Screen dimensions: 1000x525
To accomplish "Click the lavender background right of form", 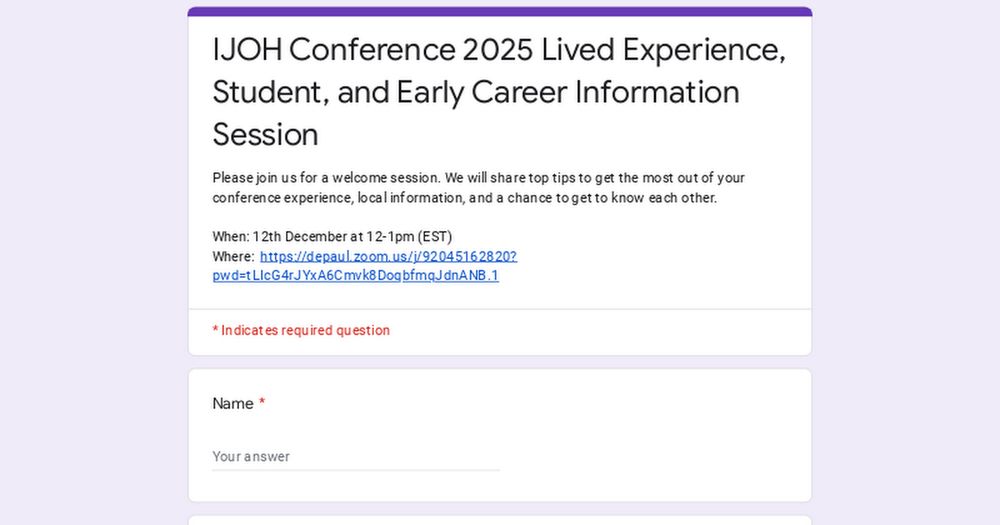I will pyautogui.click(x=906, y=262).
